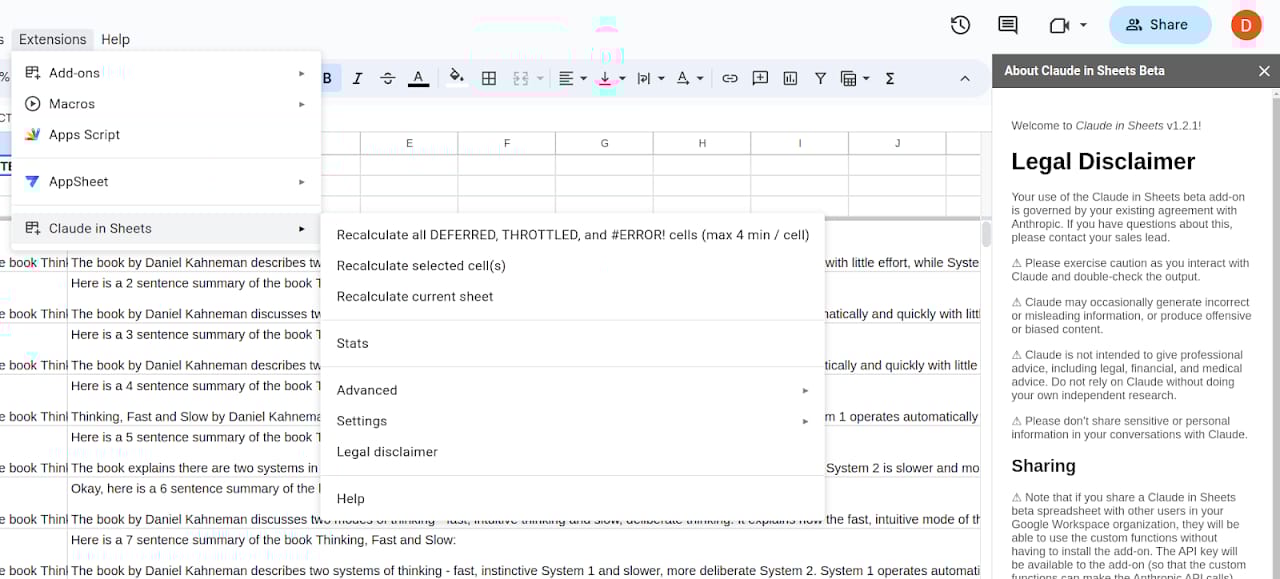
Task: Choose Apps Script from Extensions menu
Action: click(166, 135)
